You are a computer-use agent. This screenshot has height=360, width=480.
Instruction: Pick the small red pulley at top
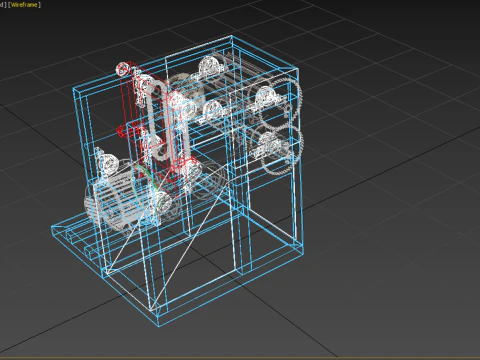(x=122, y=69)
